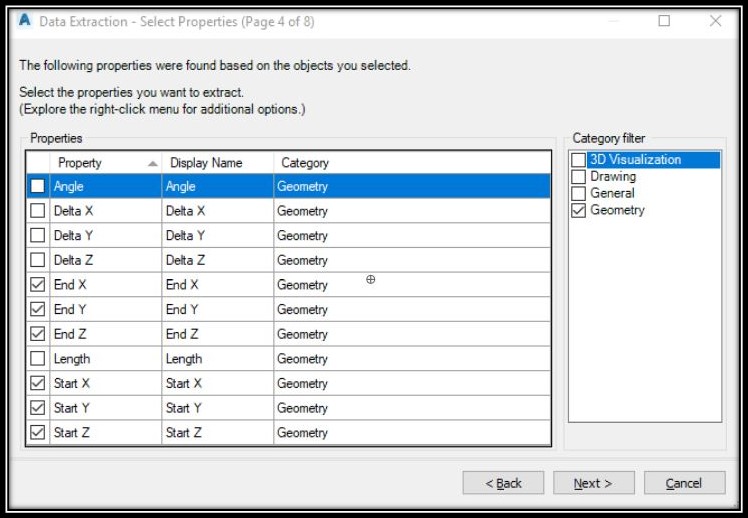The width and height of the screenshot is (748, 518).
Task: Enable the General category filter
Action: 578,193
